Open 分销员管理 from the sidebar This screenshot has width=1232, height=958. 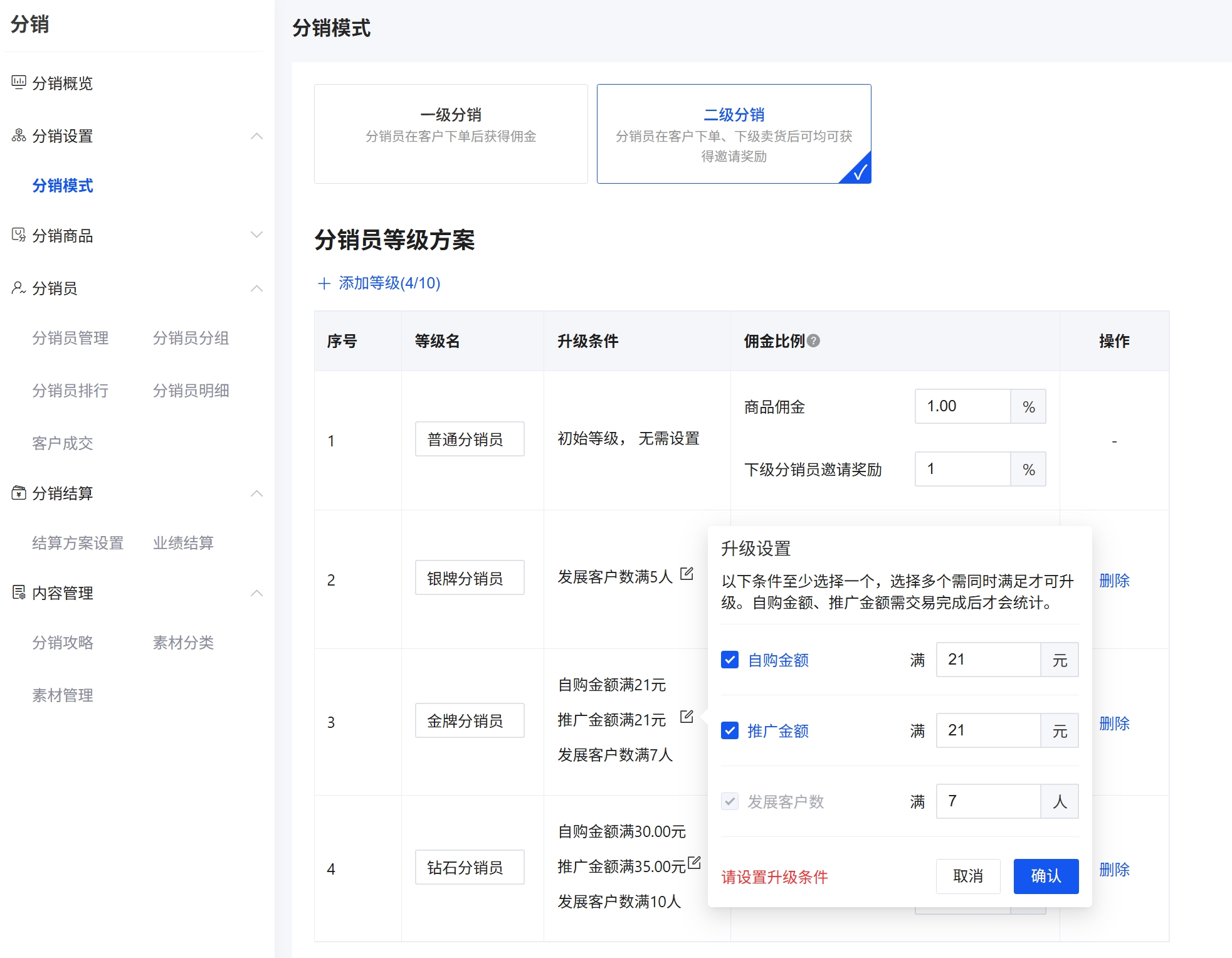click(x=70, y=338)
